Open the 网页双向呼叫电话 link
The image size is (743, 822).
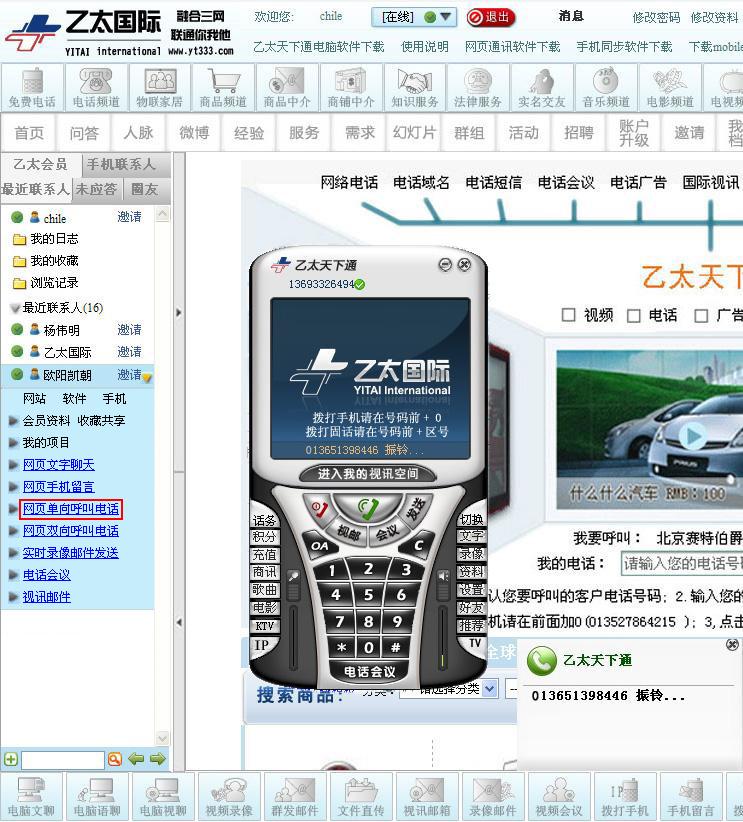71,531
